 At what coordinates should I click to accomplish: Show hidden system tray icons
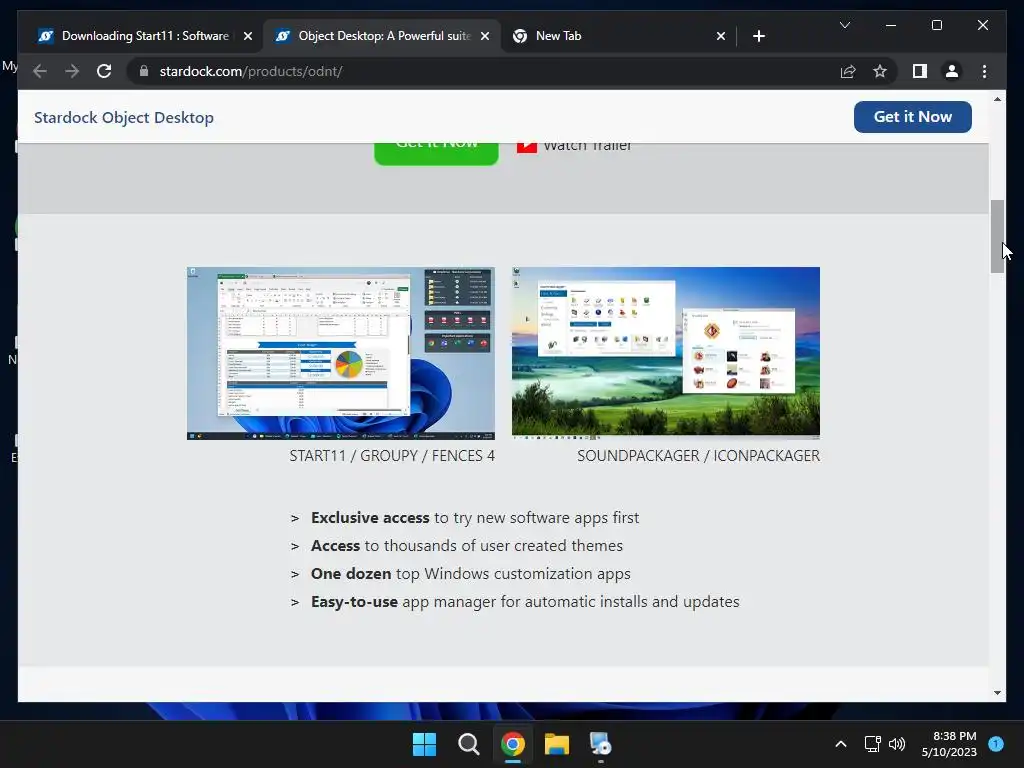[x=840, y=744]
